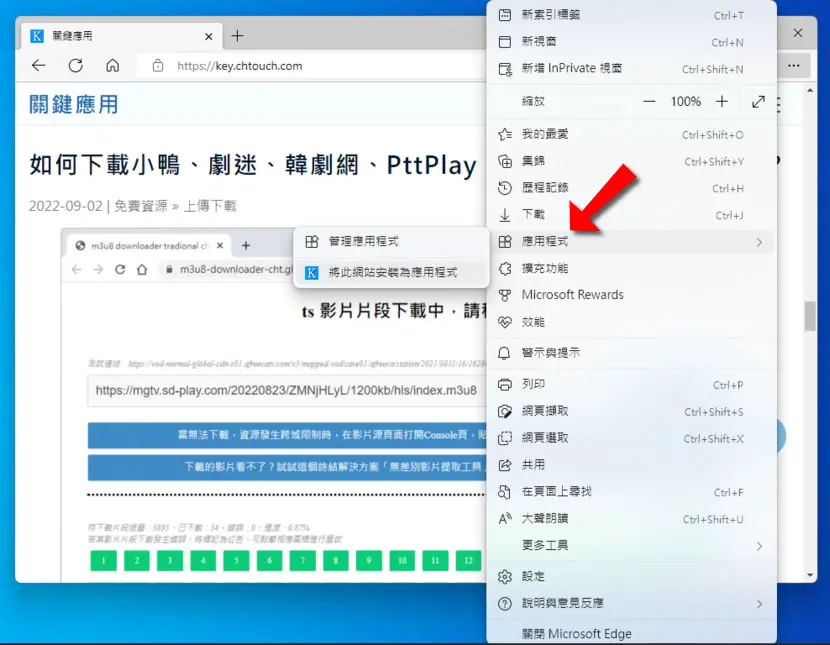Viewport: 830px width, 645px height.
Task: Open 下載 downloads entry
Action: (631, 215)
